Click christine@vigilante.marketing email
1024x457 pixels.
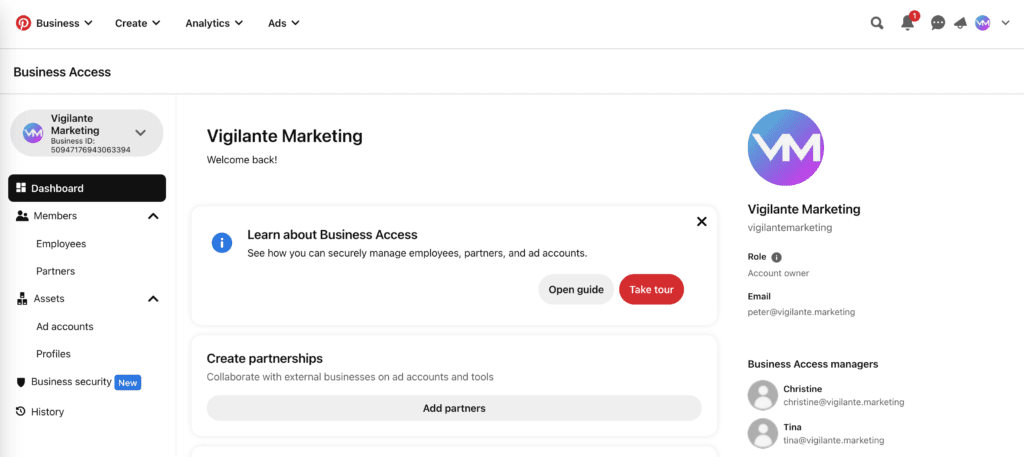pyautogui.click(x=844, y=402)
